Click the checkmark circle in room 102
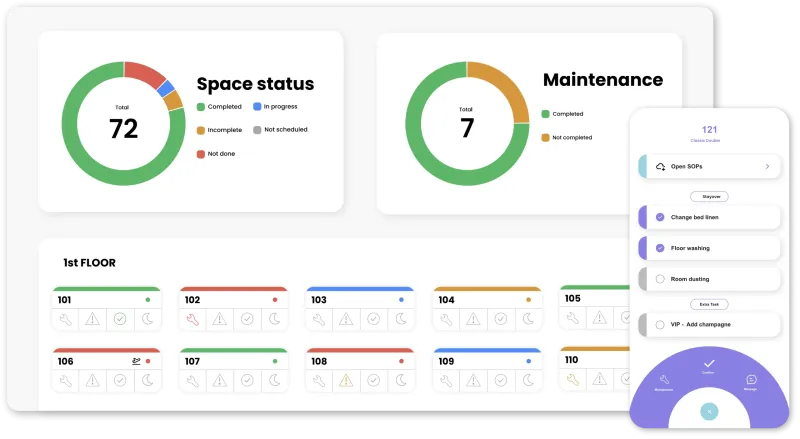The width and height of the screenshot is (800, 439). click(247, 319)
